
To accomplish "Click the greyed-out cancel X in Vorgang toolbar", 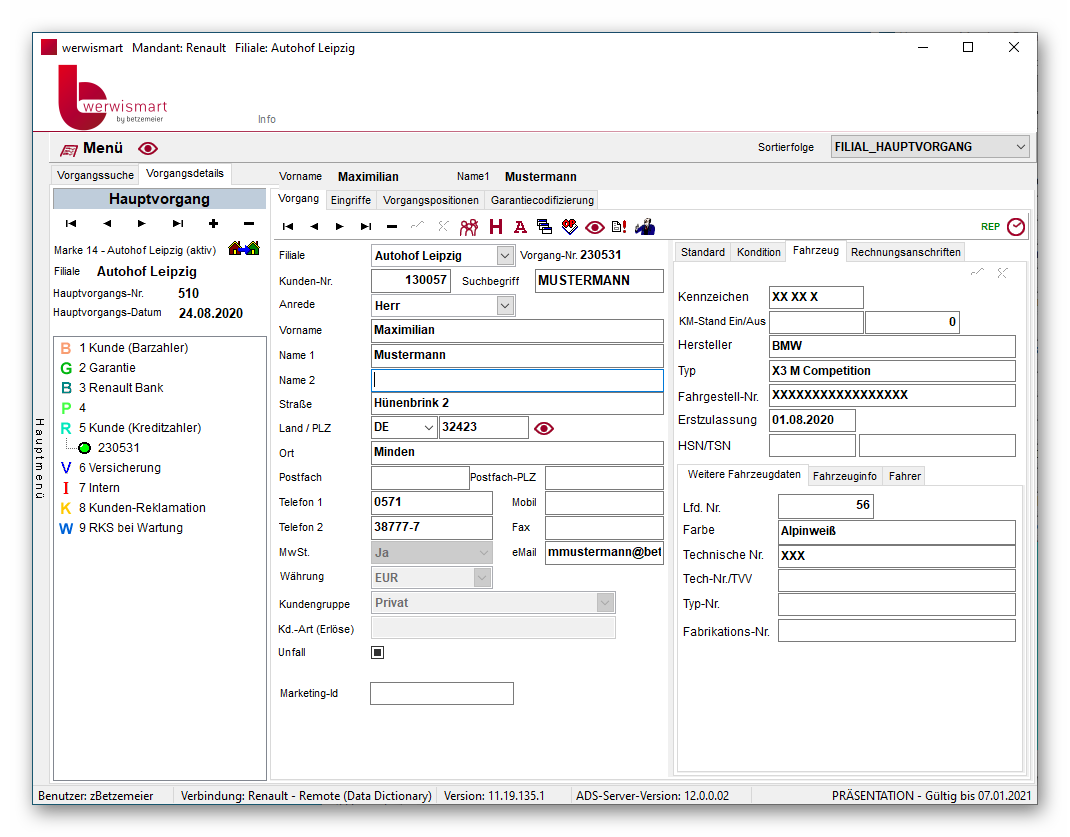I will coord(443,226).
